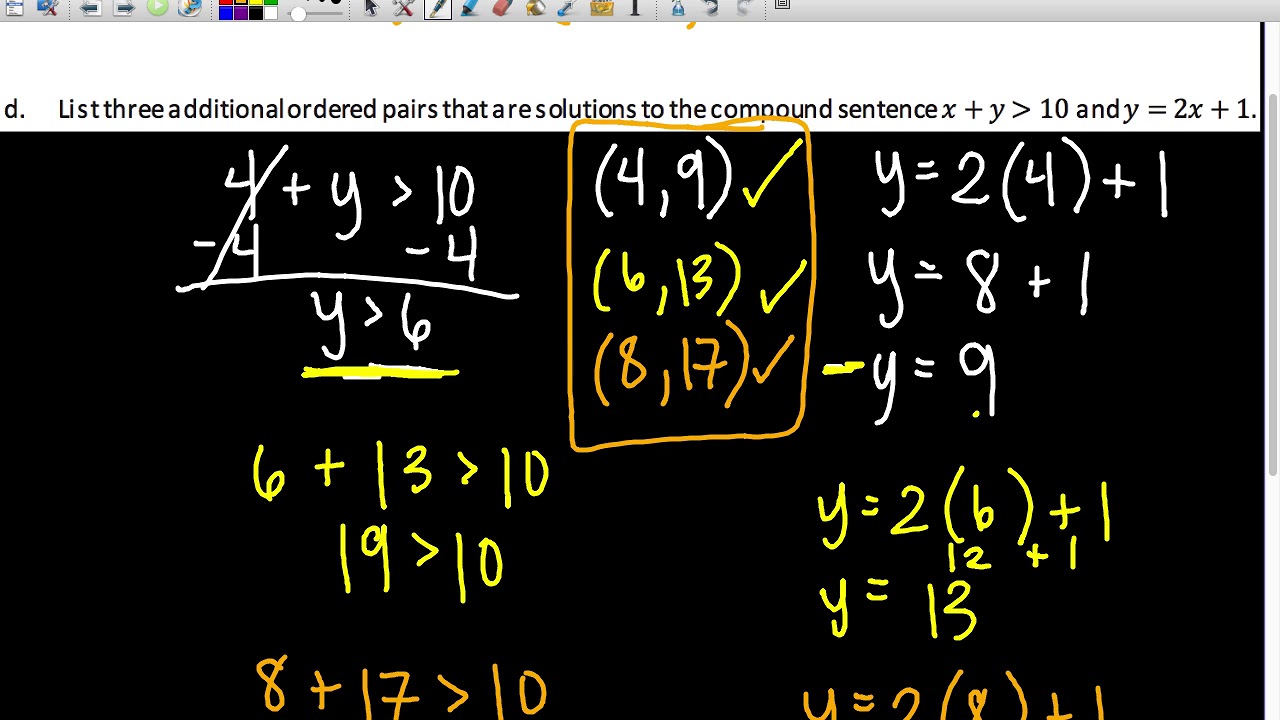Viewport: 1280px width, 720px height.
Task: Choose the purple color swatch
Action: tap(241, 13)
